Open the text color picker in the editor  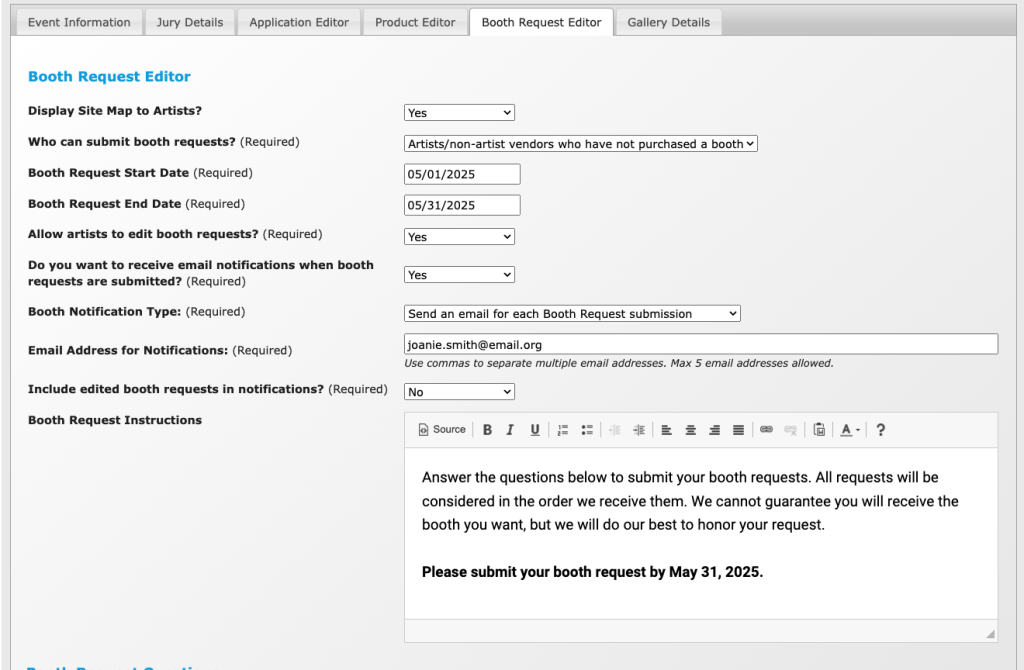point(846,430)
